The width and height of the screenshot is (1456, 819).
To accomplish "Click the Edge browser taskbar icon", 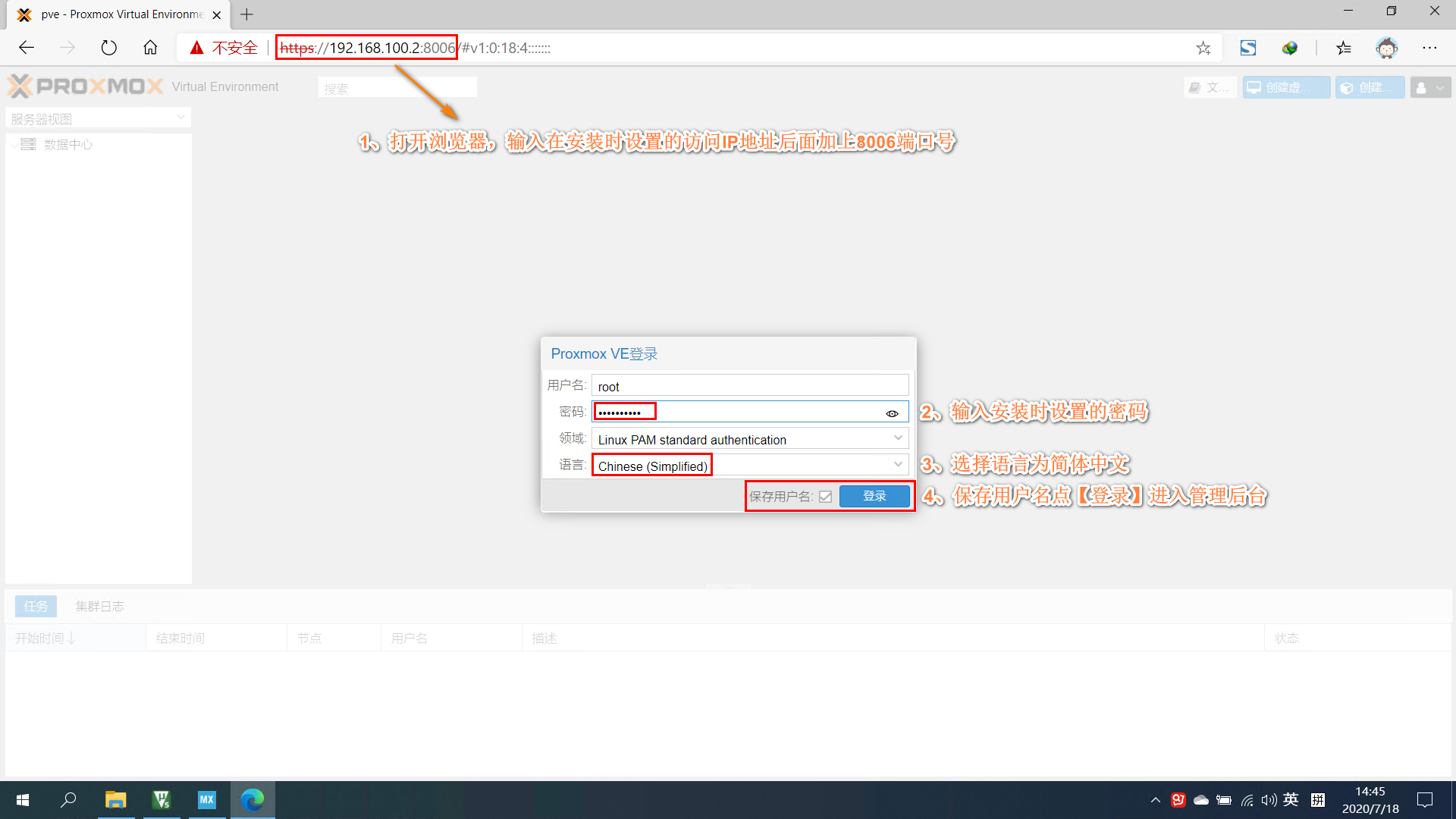I will point(253,800).
